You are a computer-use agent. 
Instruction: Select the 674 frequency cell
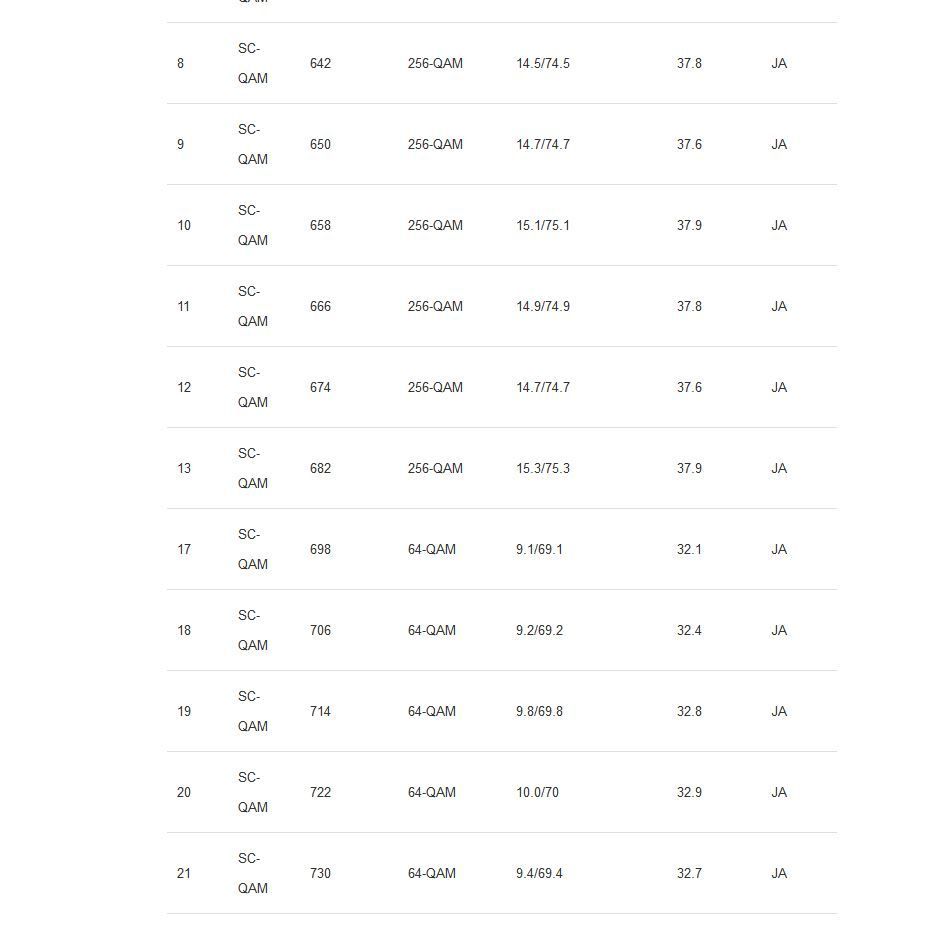320,388
